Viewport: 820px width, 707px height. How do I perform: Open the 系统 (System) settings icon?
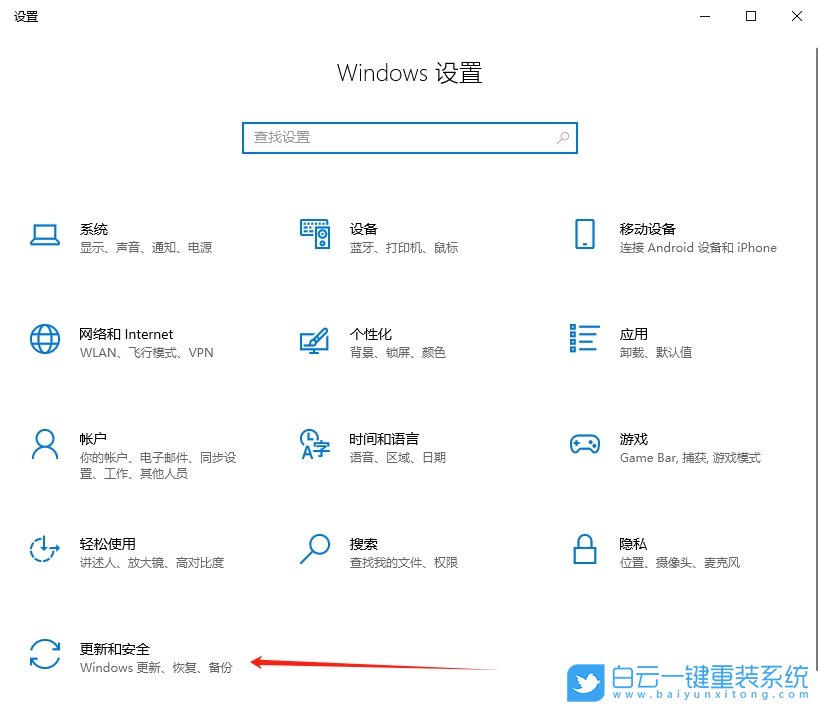coord(45,236)
